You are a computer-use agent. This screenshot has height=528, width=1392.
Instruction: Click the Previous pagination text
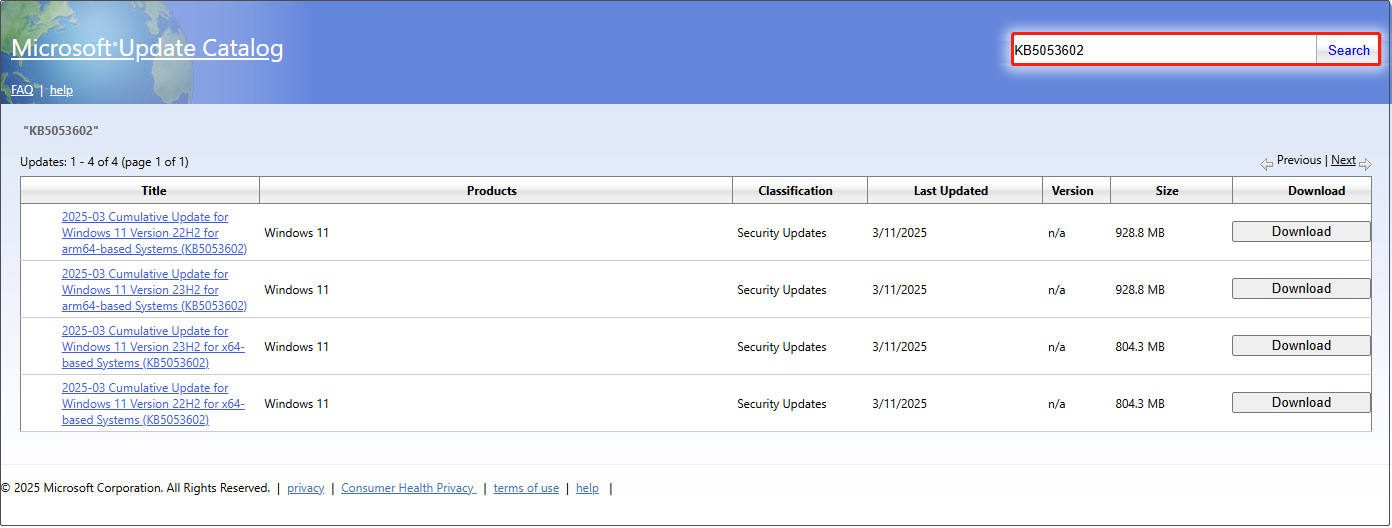click(1299, 160)
